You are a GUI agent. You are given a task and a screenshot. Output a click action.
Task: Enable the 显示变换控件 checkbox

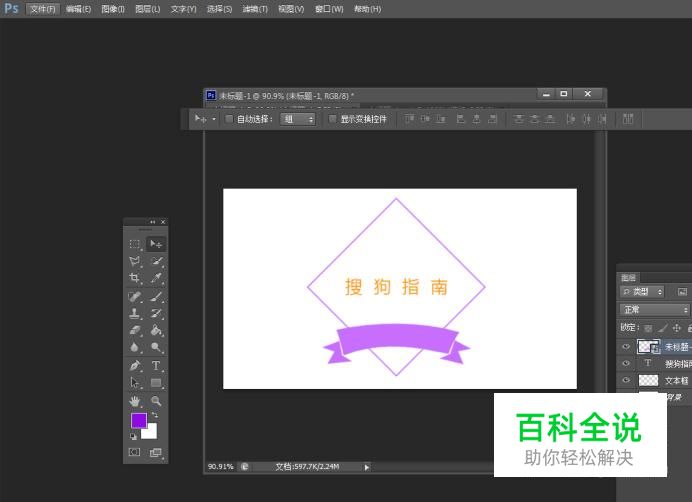[x=332, y=119]
